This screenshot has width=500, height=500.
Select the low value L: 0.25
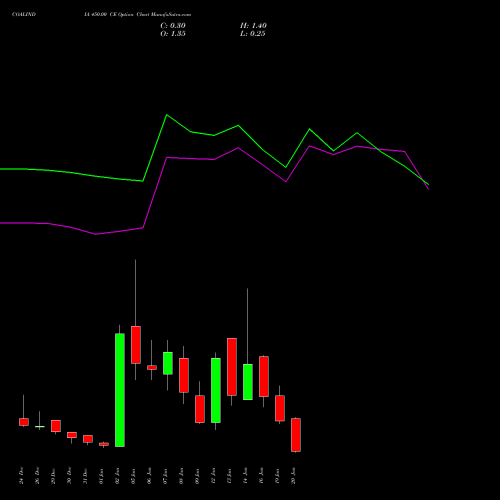click(253, 34)
